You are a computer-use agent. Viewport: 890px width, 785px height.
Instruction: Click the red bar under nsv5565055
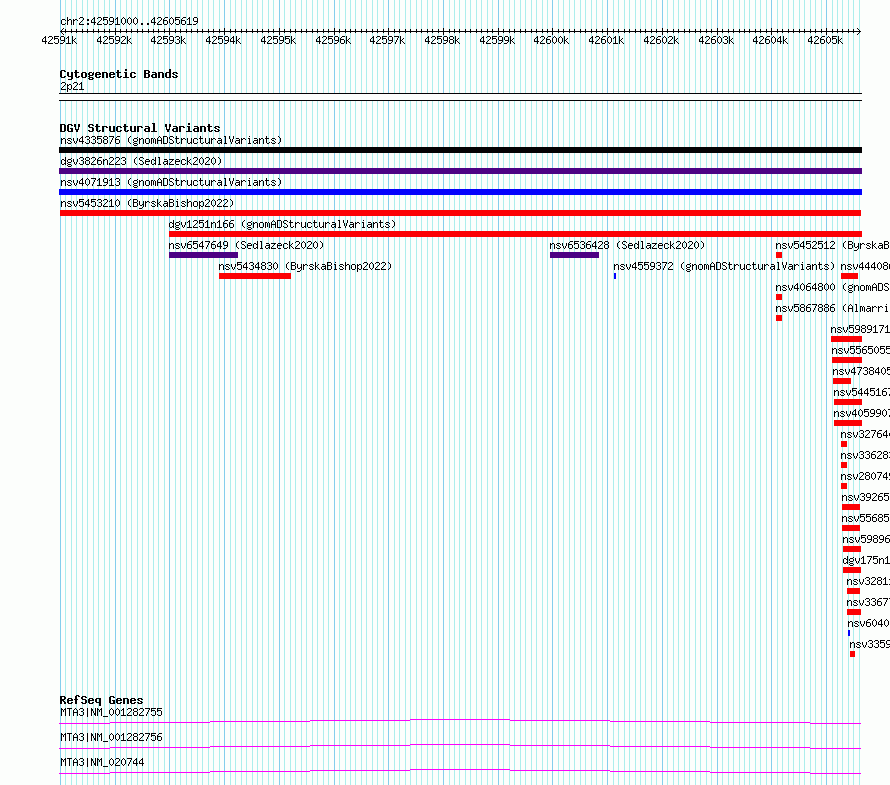pyautogui.click(x=847, y=360)
